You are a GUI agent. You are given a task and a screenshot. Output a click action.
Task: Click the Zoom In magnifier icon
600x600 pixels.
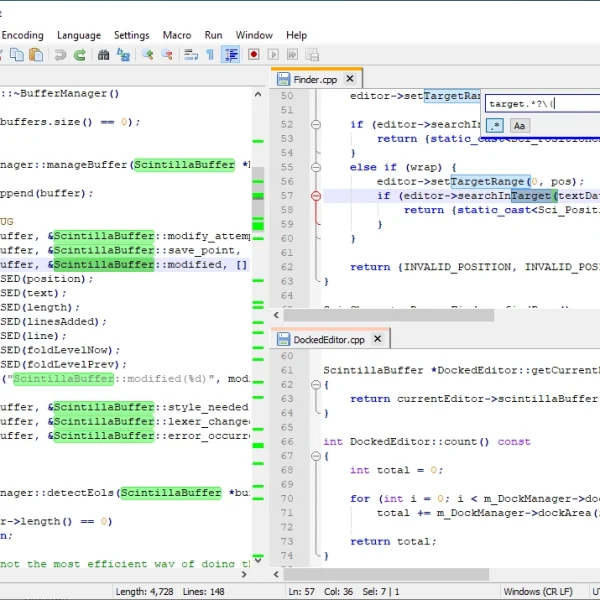click(147, 55)
